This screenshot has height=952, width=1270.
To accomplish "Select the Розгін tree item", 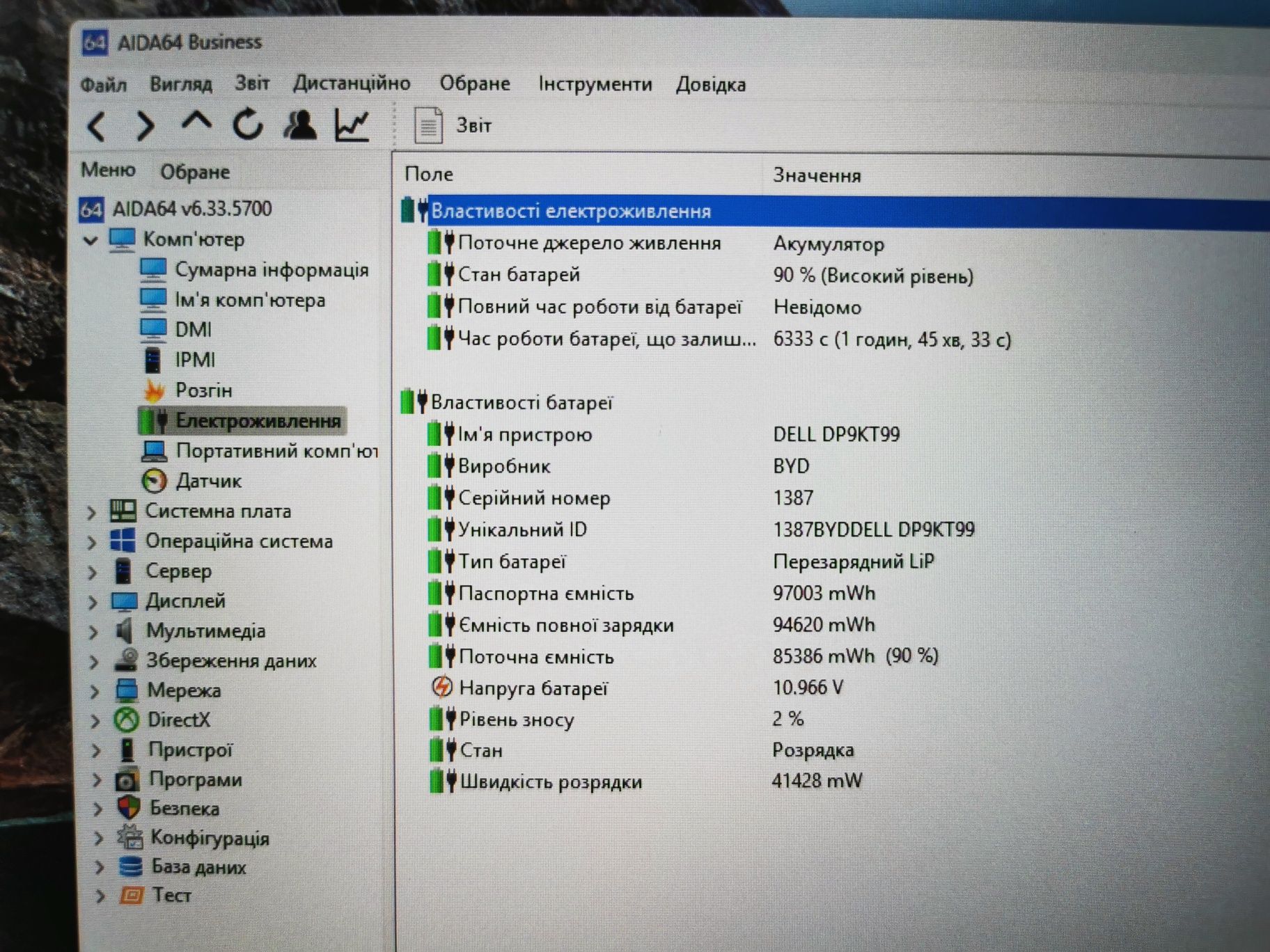I will click(187, 390).
